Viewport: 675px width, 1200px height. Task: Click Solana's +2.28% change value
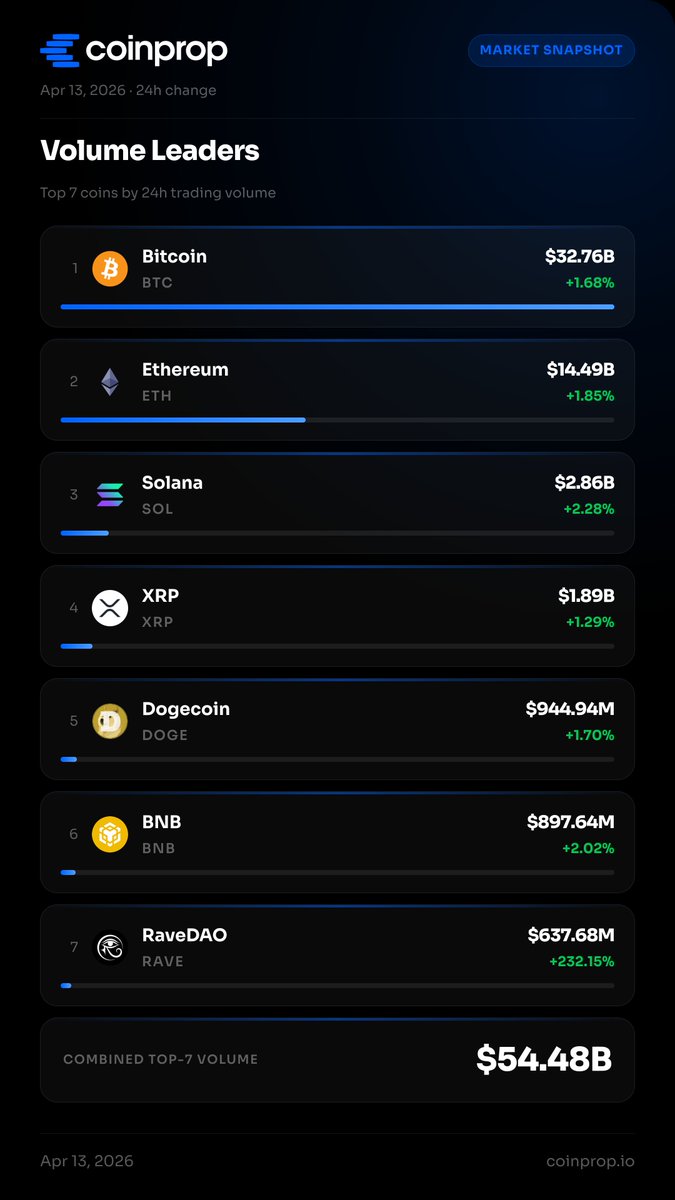(590, 509)
